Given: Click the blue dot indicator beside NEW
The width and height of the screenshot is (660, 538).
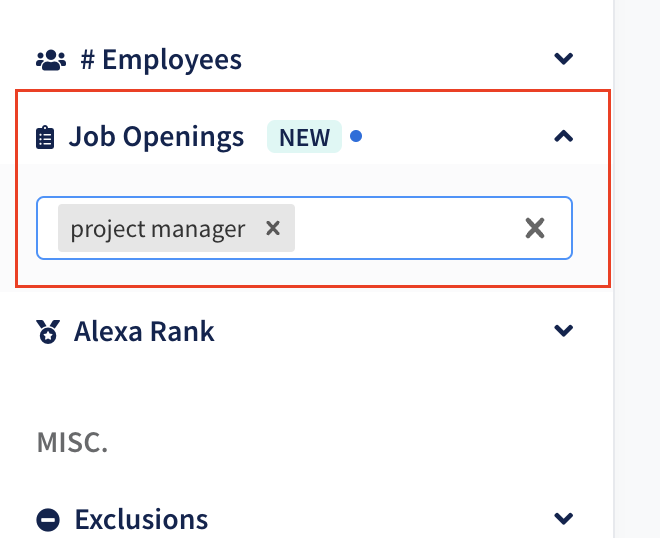Looking at the screenshot, I should tap(356, 136).
